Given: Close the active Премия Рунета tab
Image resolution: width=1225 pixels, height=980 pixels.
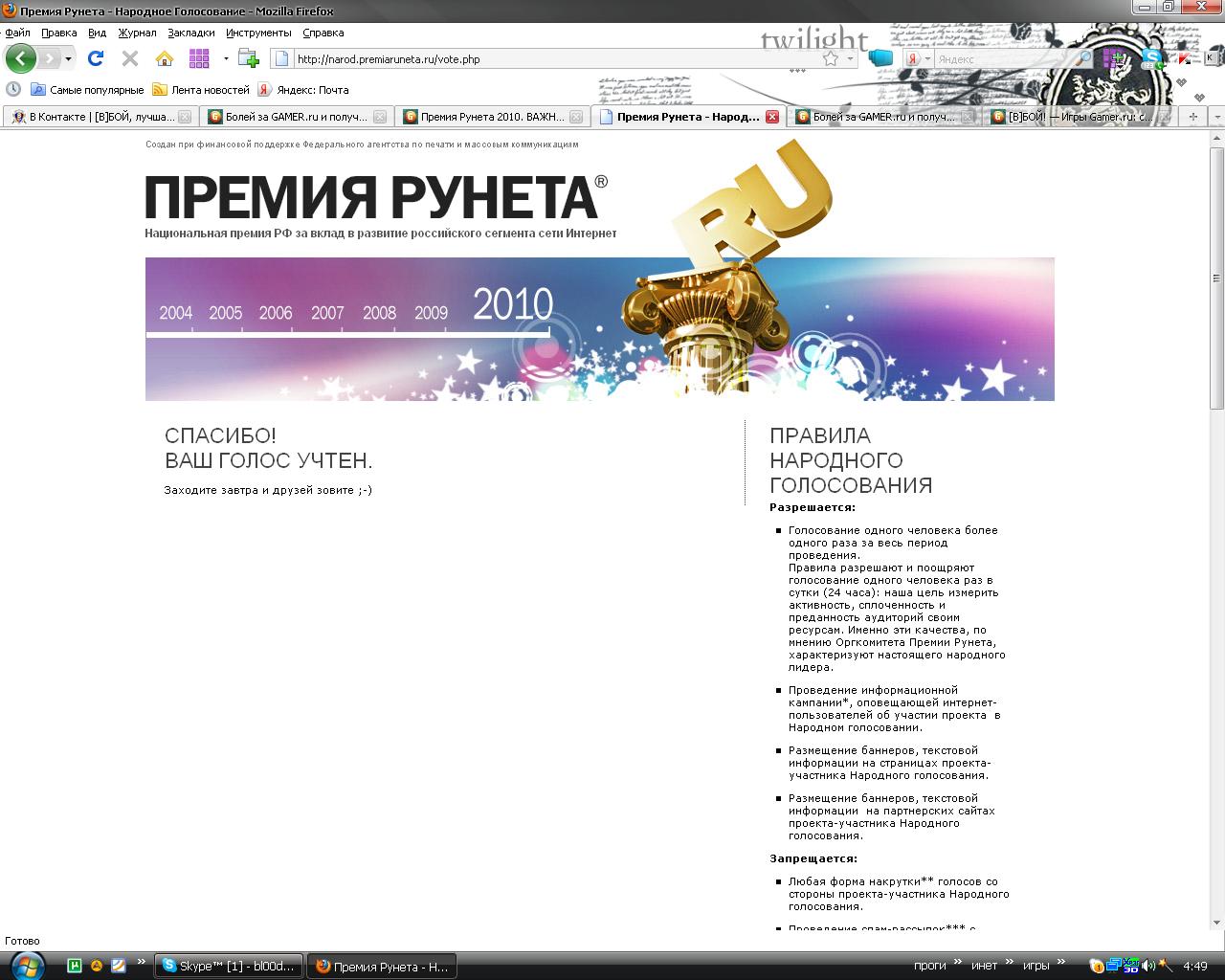Looking at the screenshot, I should point(772,117).
